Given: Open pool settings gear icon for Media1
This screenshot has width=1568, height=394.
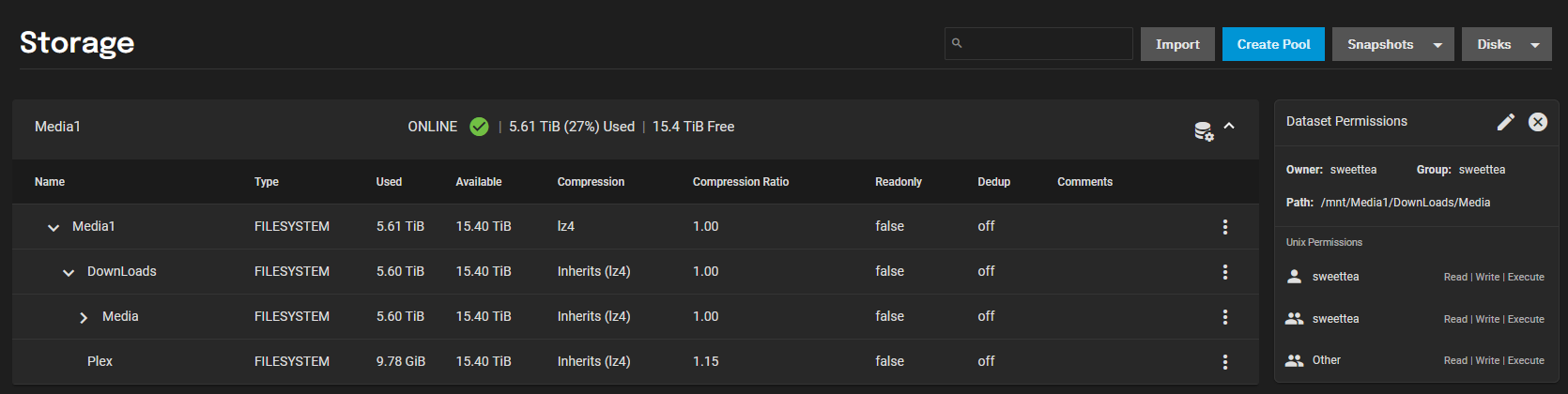Looking at the screenshot, I should 1204,131.
